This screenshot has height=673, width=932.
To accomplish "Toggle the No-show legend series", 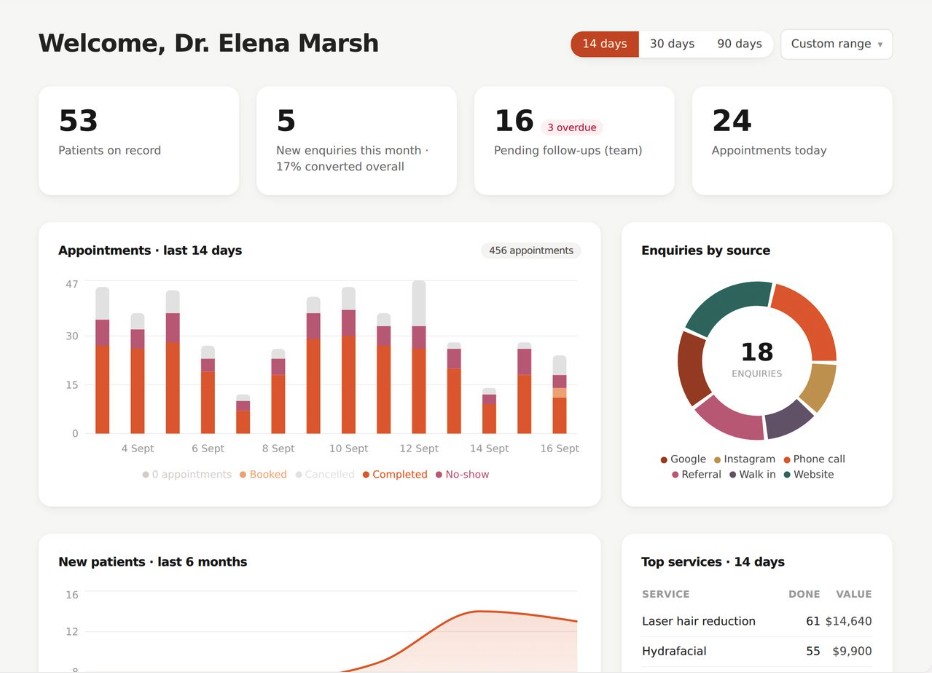I will coord(462,474).
